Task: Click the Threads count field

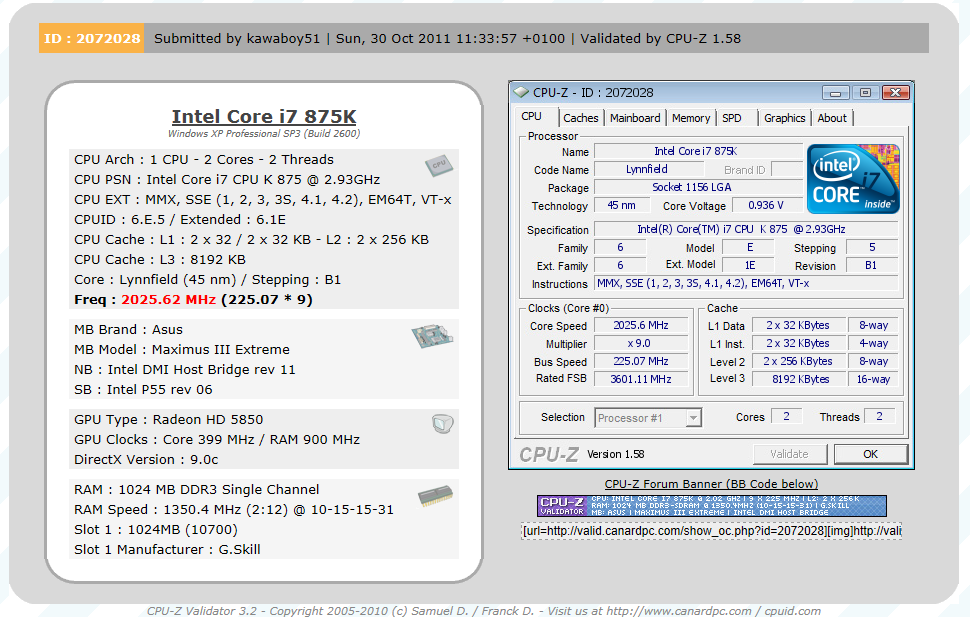Action: click(879, 416)
